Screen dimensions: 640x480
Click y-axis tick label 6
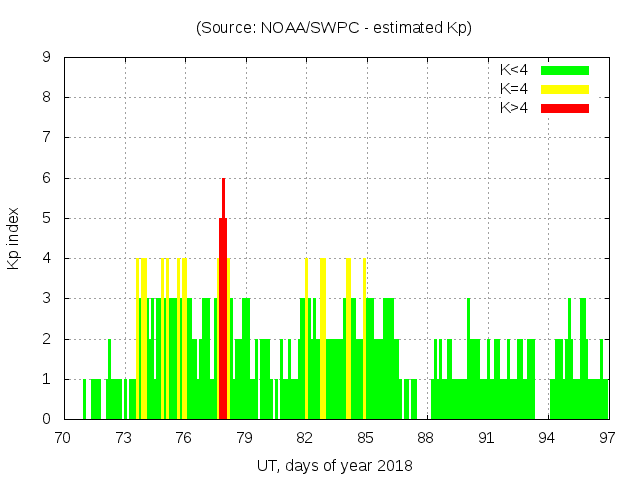tap(47, 178)
